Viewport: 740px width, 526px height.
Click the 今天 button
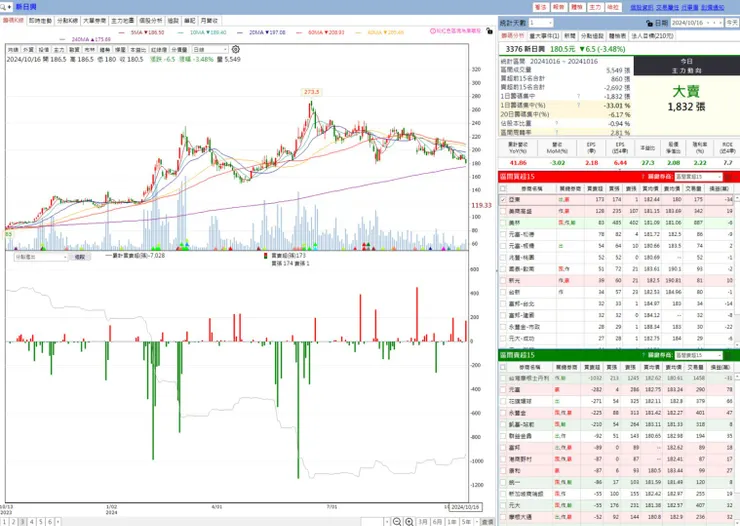click(732, 23)
